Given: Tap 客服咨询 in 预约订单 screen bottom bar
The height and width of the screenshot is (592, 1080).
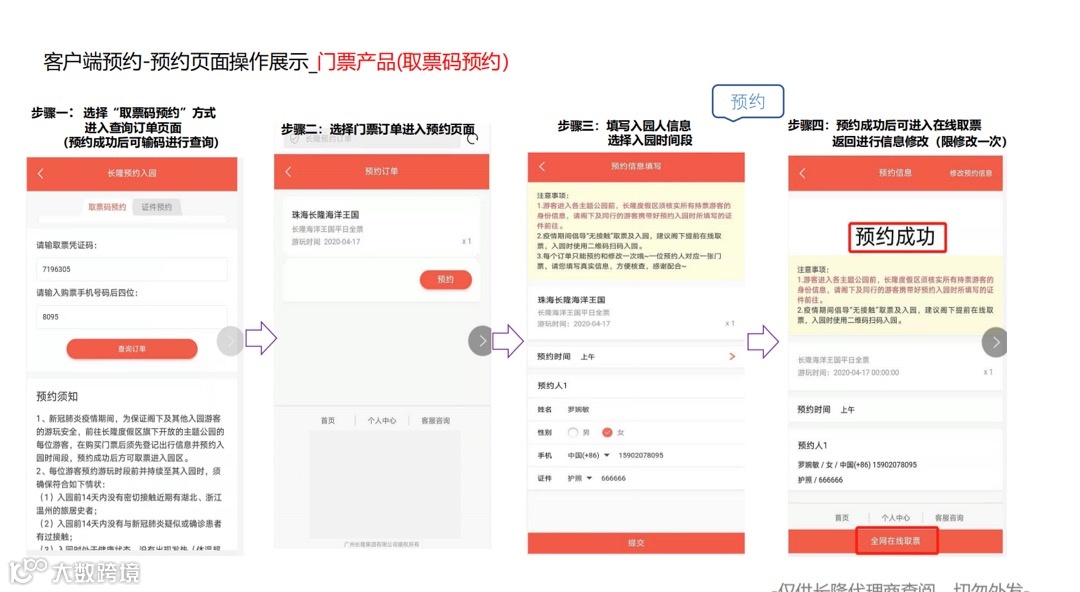Looking at the screenshot, I should coord(435,420).
